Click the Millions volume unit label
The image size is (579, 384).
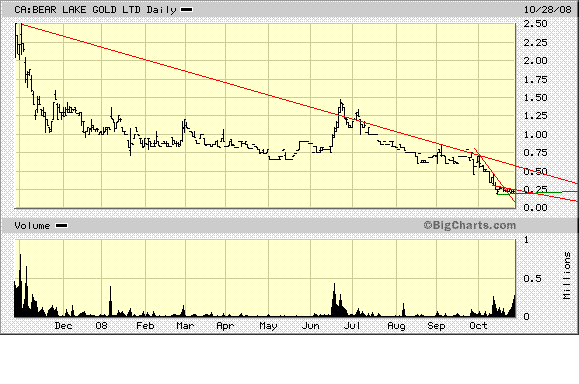point(567,275)
